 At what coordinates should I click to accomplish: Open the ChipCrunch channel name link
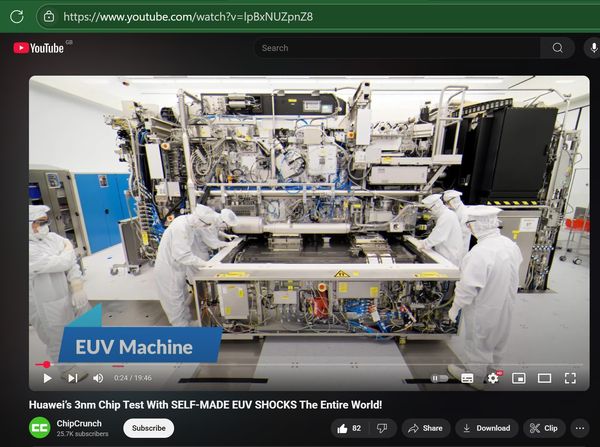(x=79, y=423)
